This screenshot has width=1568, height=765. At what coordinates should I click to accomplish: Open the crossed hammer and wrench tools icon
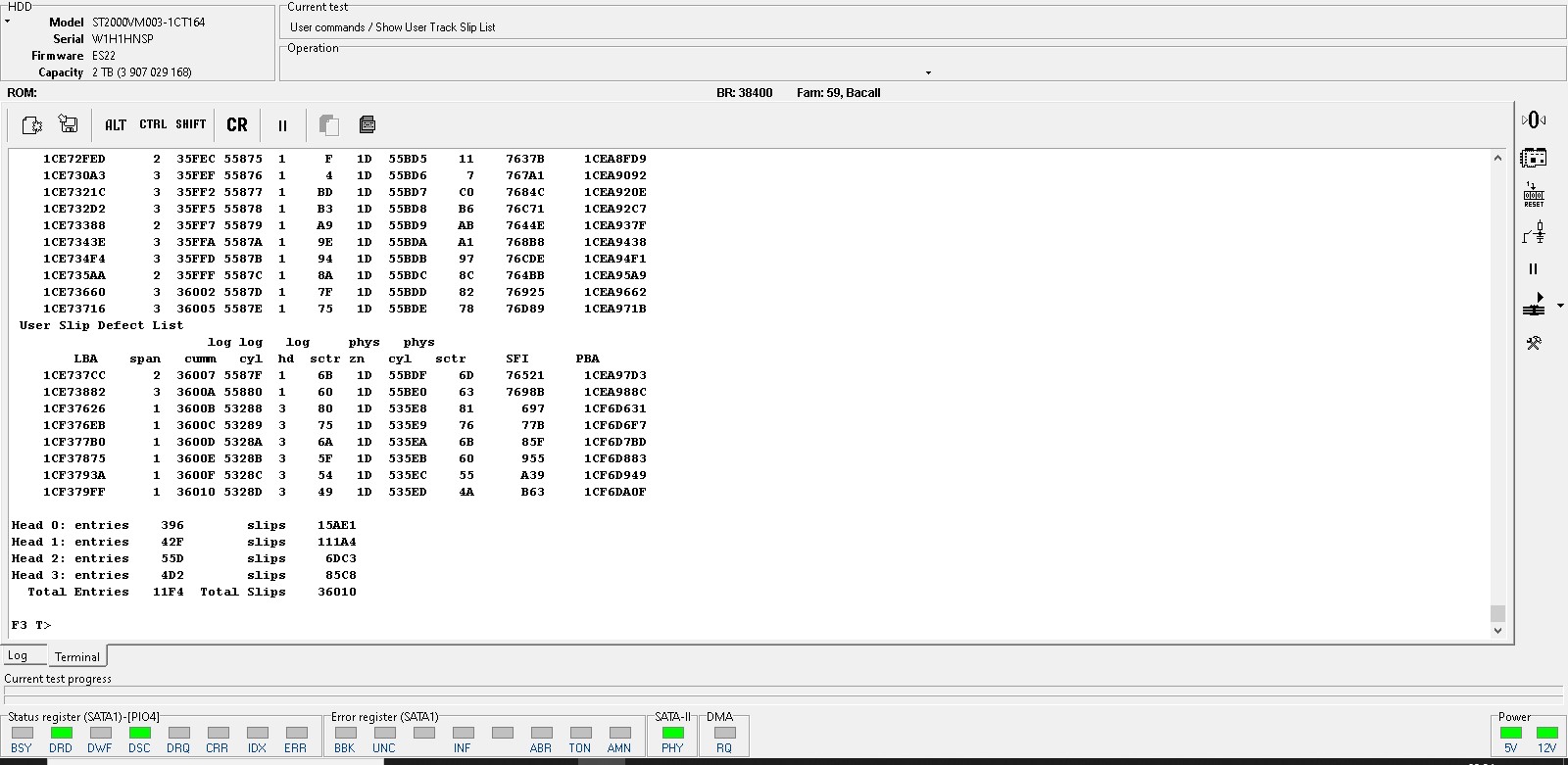[x=1534, y=343]
